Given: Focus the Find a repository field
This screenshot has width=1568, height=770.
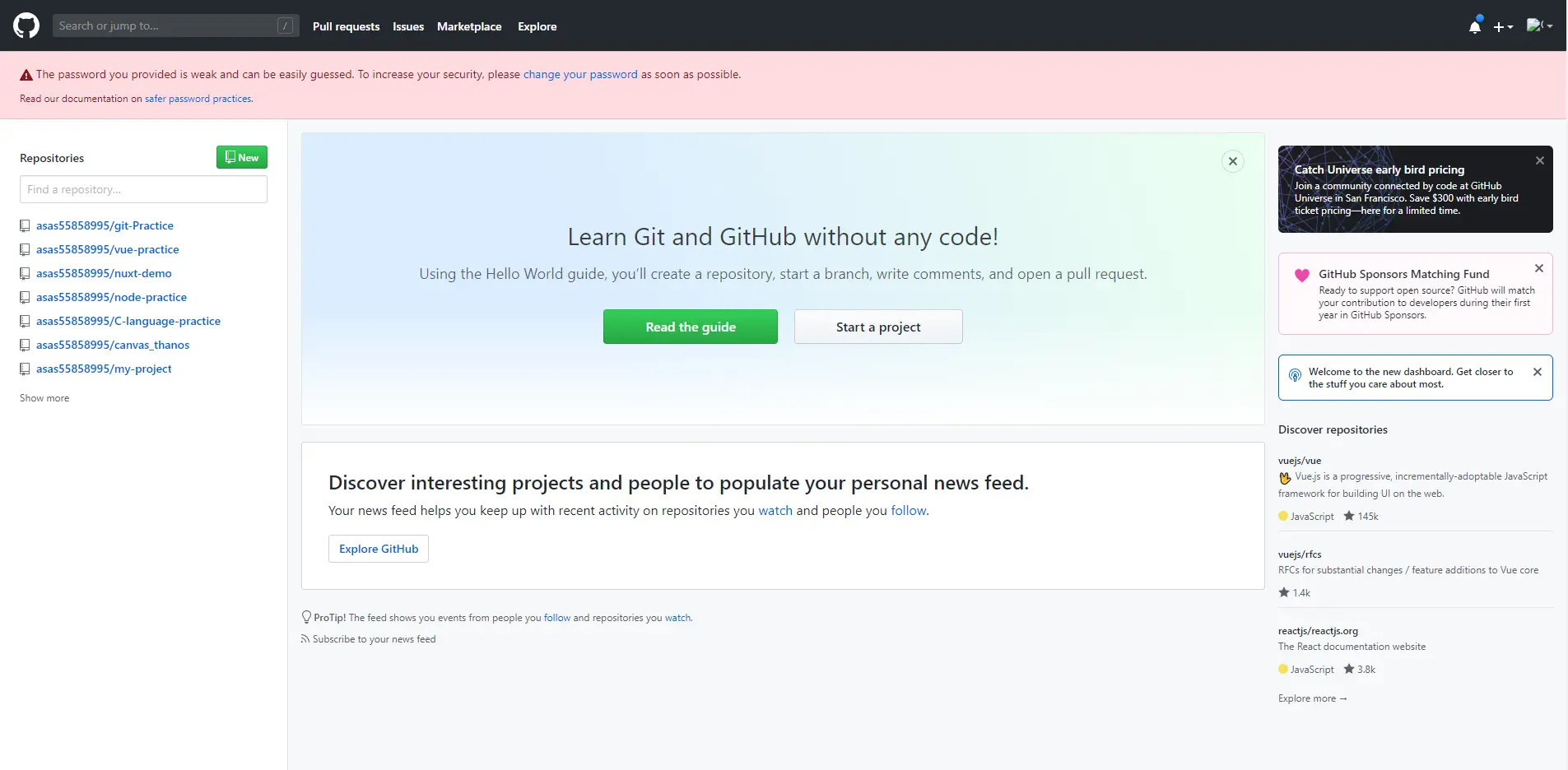Looking at the screenshot, I should tap(143, 189).
